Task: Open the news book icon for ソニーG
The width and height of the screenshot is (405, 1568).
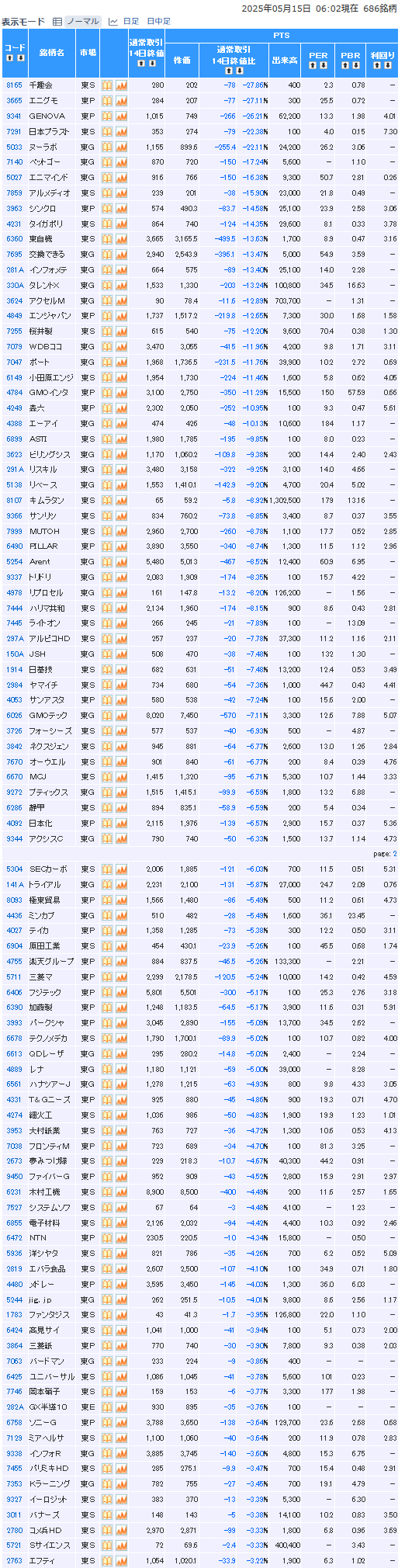Action: click(x=107, y=1423)
